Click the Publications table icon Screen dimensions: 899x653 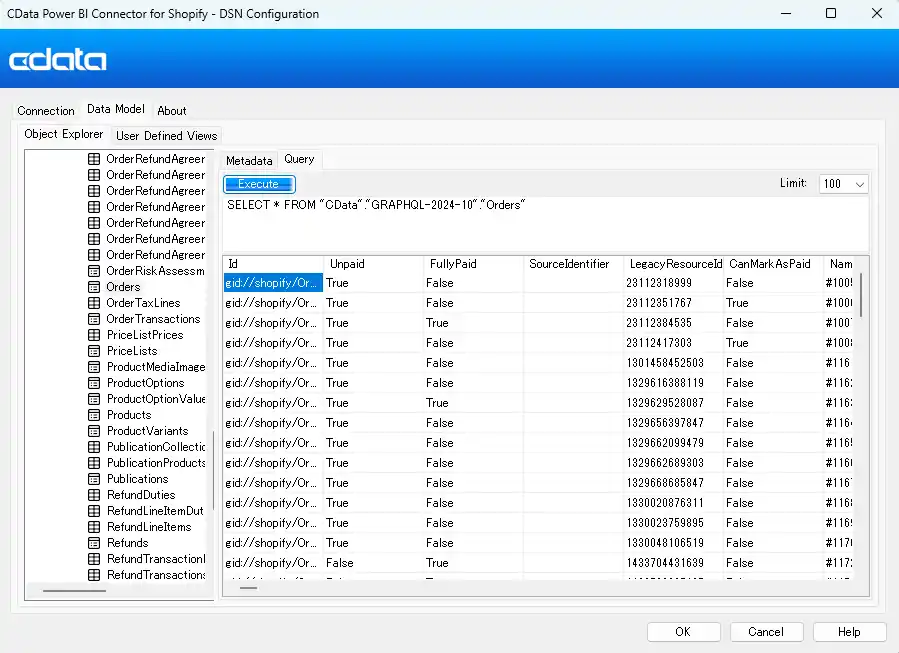pos(95,479)
